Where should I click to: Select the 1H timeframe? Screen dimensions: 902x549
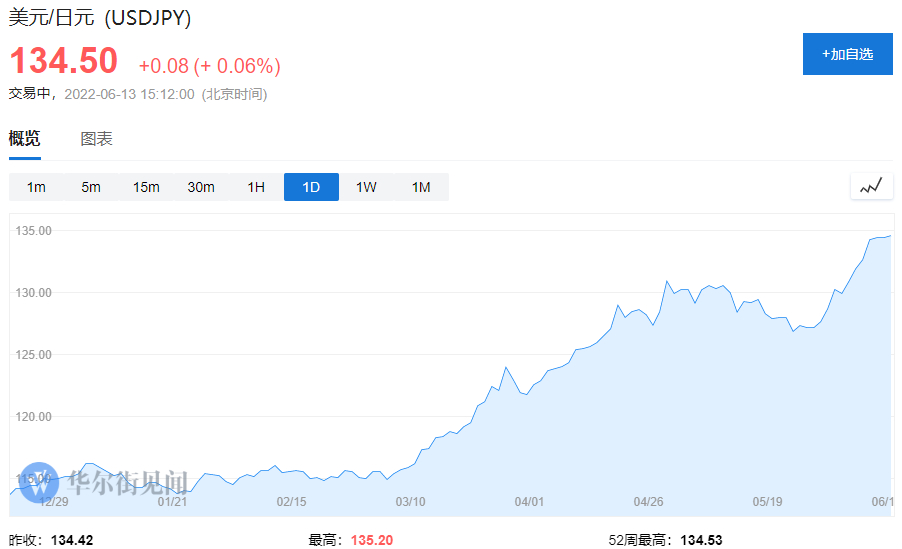pos(256,187)
